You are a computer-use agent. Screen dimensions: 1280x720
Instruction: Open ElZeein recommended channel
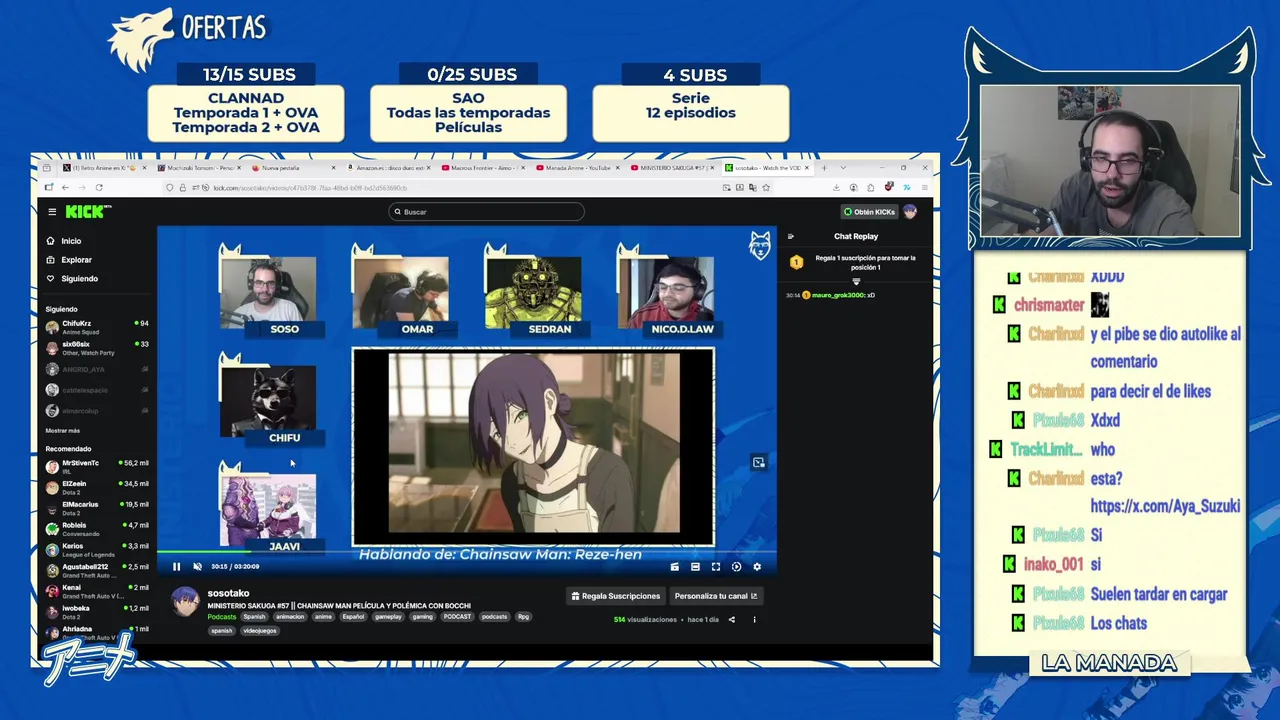click(x=97, y=487)
